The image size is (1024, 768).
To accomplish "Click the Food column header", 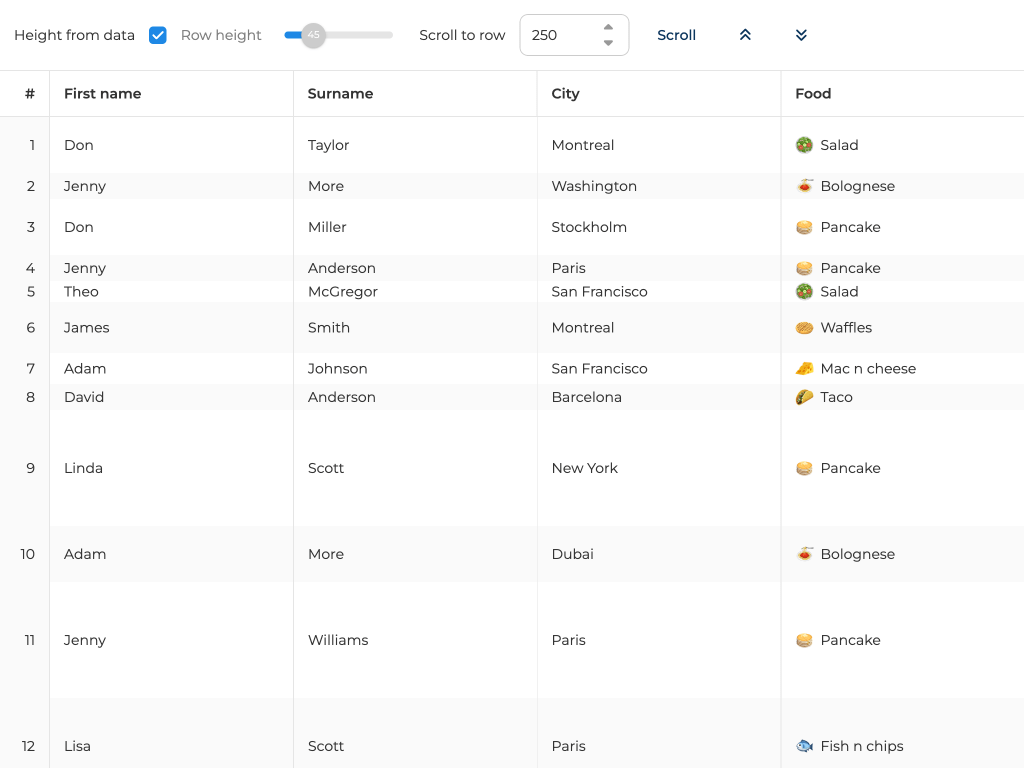I will 813,94.
